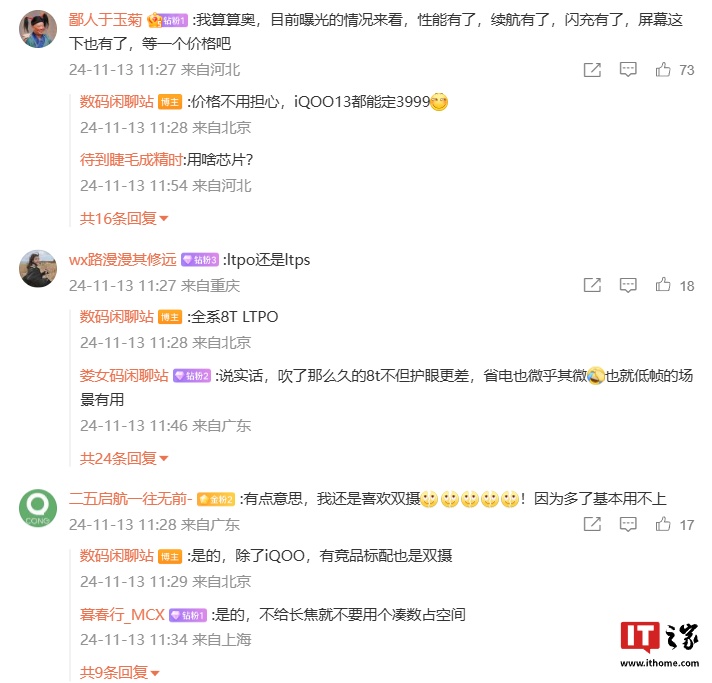This screenshot has height=683, width=712.
Task: Open profile of wx路漫漫其修远
Action: click(x=123, y=259)
